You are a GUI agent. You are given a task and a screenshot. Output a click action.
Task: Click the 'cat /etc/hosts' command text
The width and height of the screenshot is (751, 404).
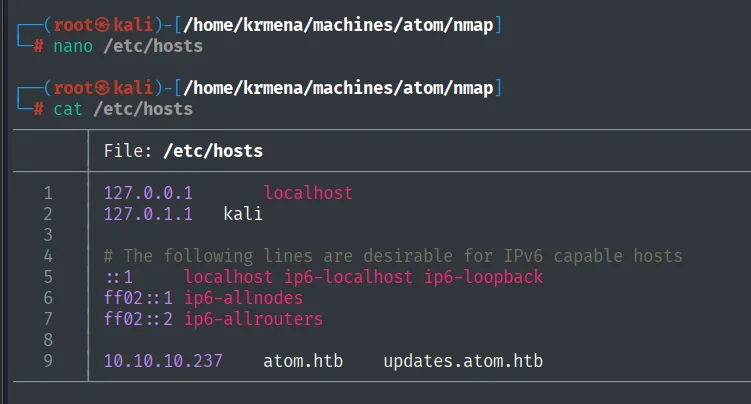pyautogui.click(x=123, y=109)
